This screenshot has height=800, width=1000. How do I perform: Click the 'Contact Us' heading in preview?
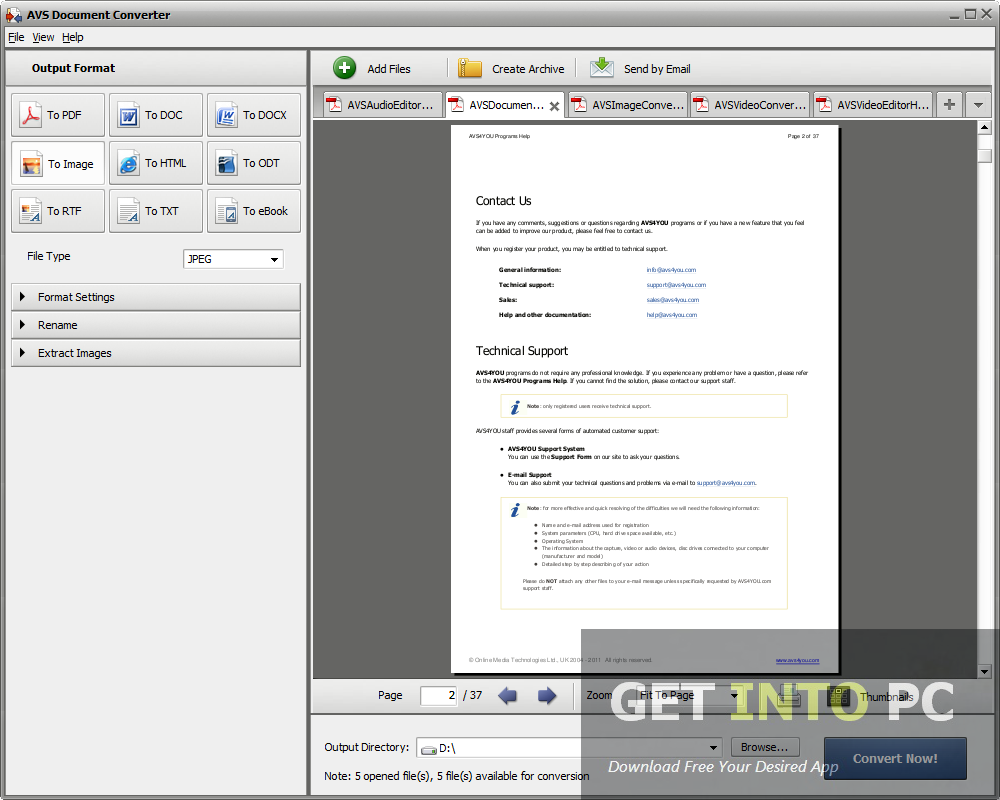tap(503, 201)
